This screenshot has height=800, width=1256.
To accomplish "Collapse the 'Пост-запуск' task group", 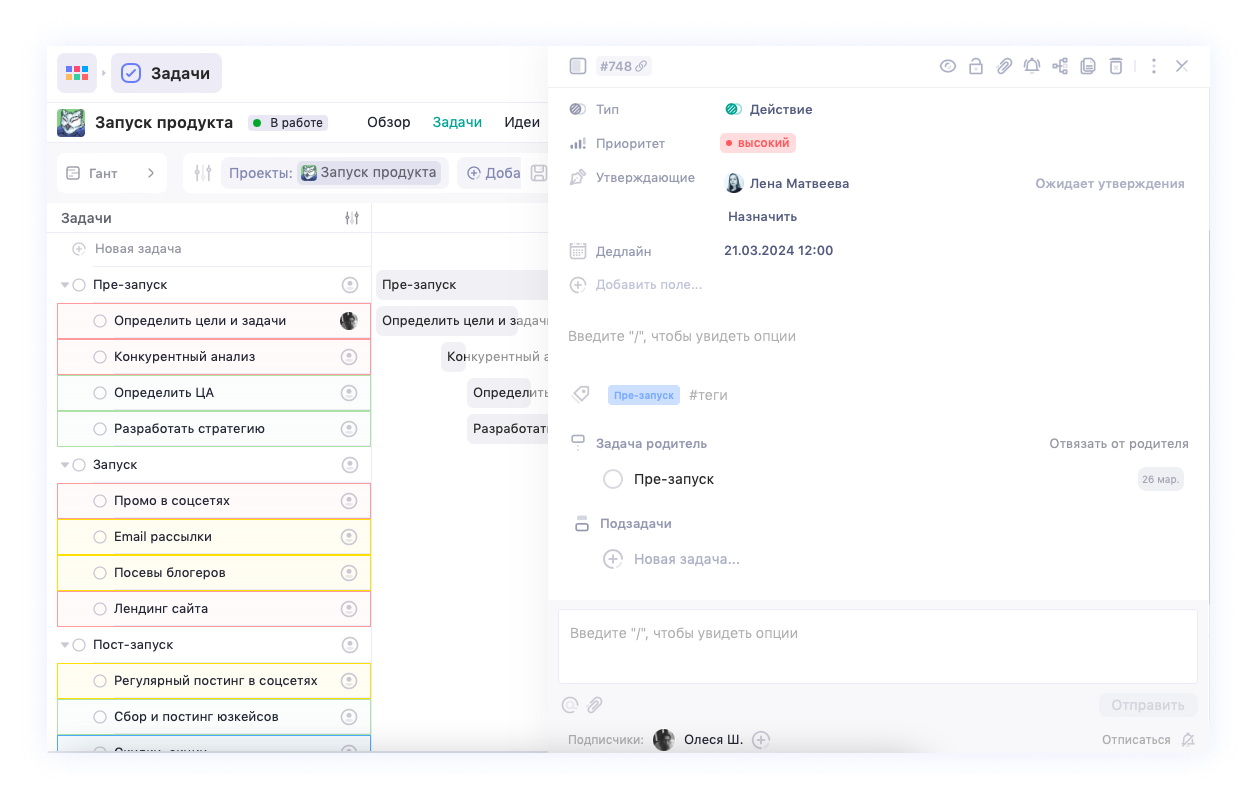I will tap(65, 645).
